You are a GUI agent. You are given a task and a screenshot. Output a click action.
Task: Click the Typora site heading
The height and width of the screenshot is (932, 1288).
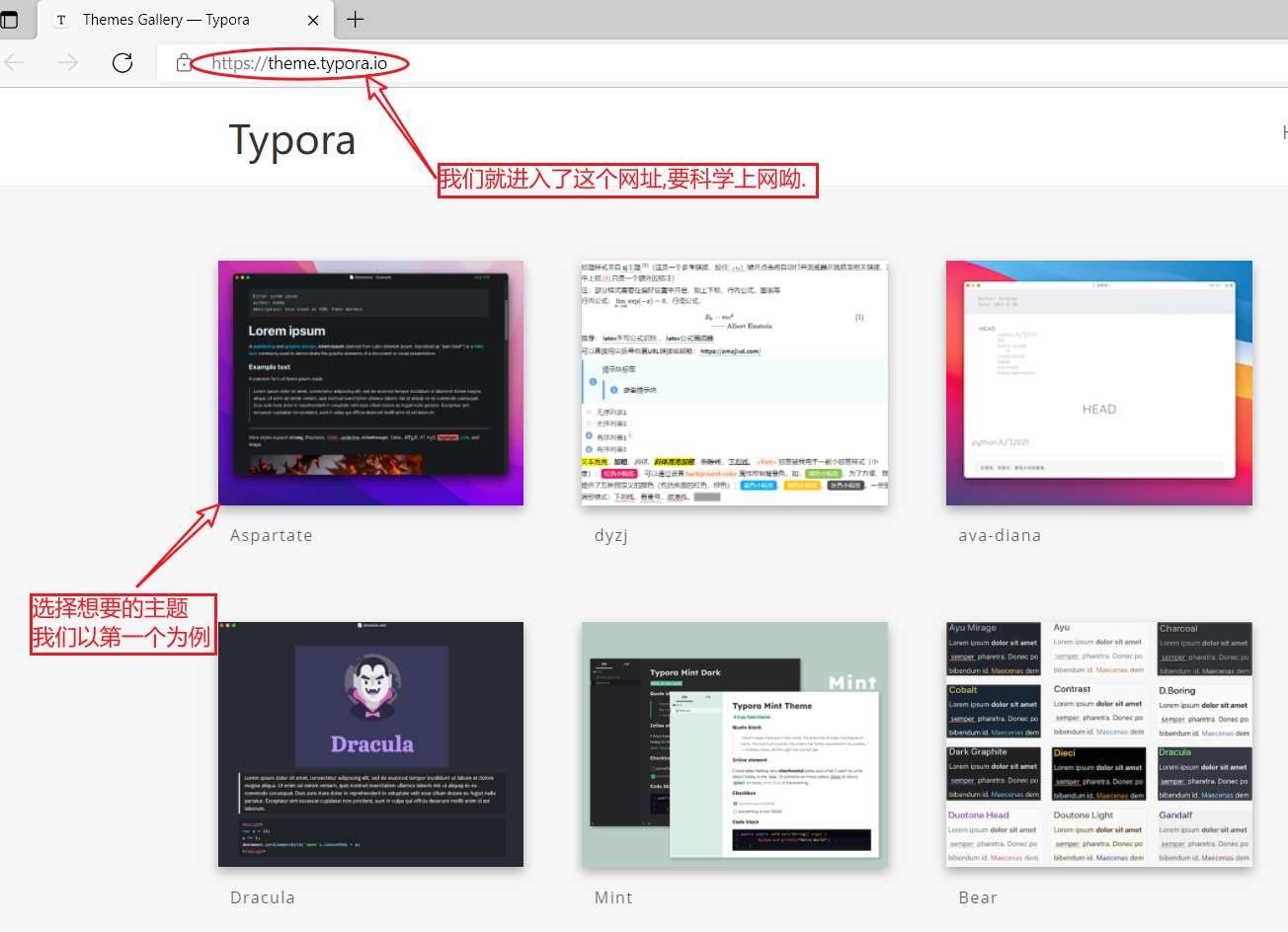(291, 139)
